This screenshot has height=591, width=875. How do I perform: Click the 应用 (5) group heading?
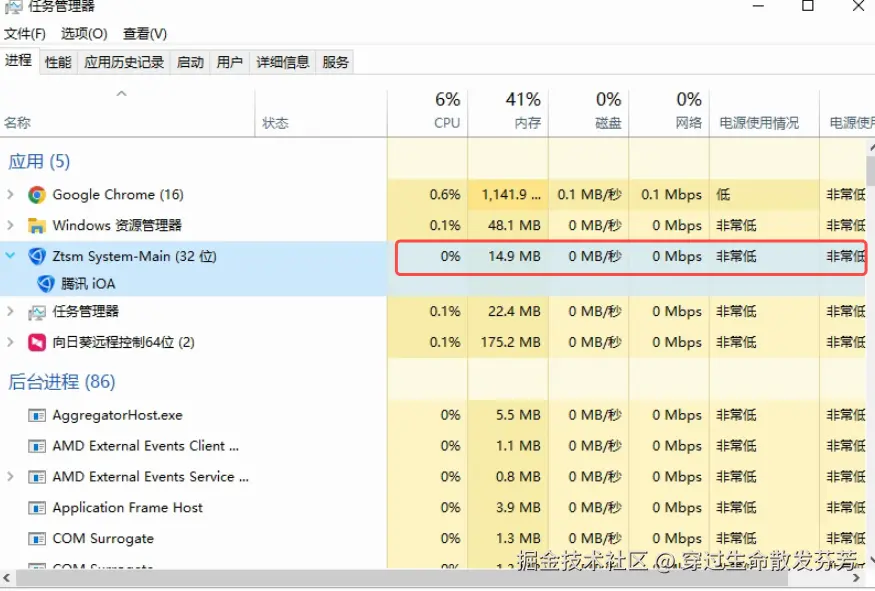tap(39, 162)
